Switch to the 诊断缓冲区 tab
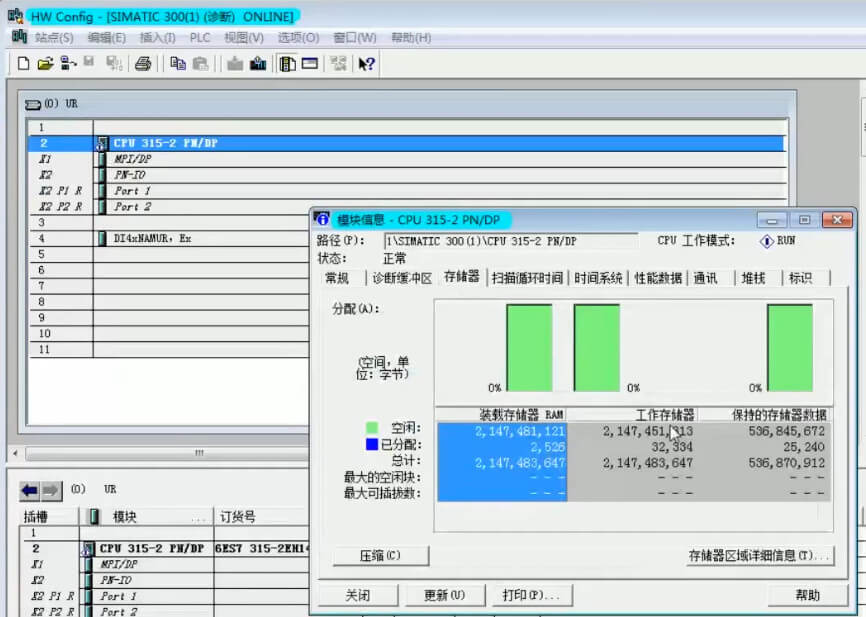Image resolution: width=866 pixels, height=617 pixels. pos(402,278)
